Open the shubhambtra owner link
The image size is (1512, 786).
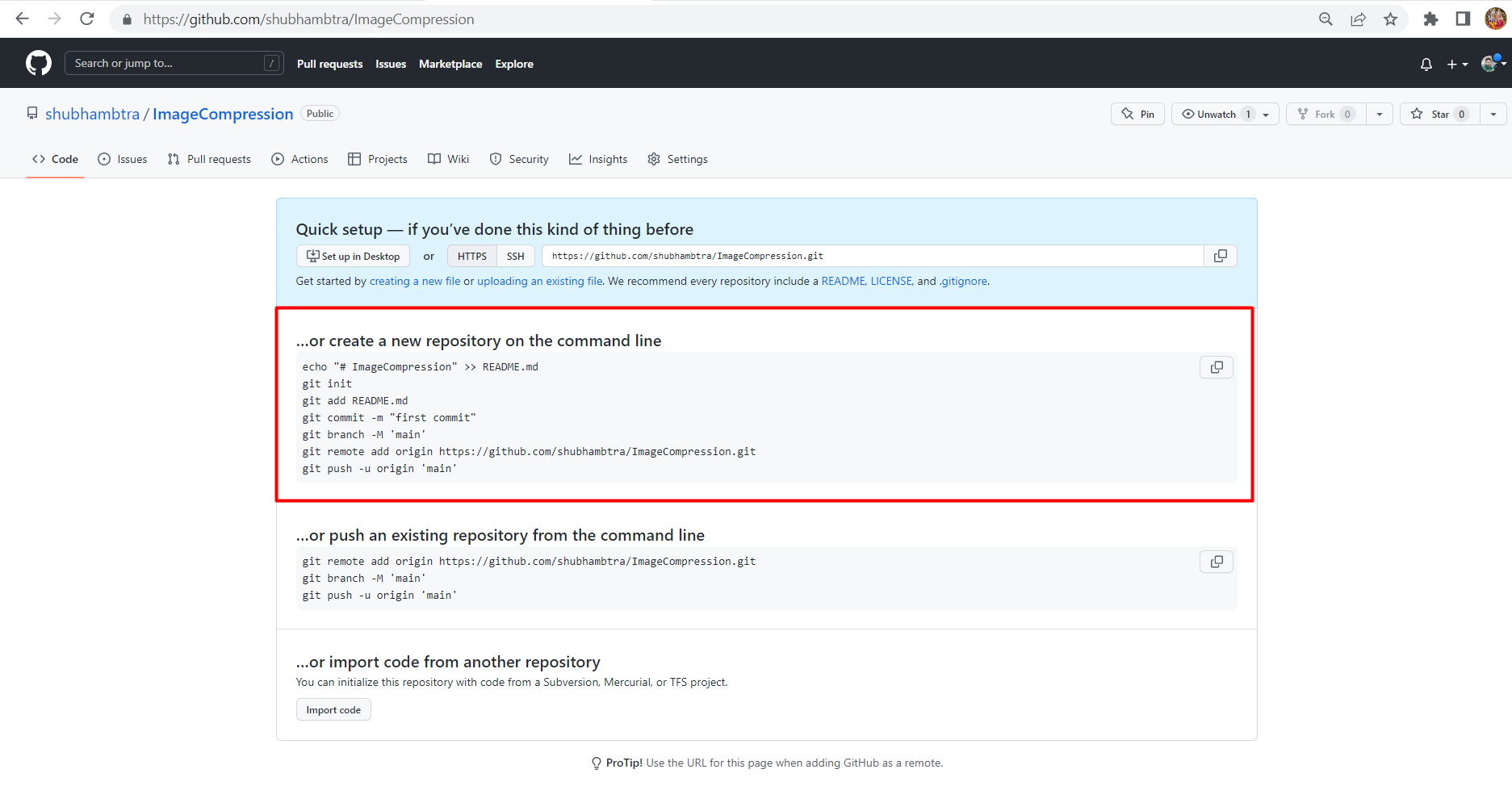coord(92,114)
